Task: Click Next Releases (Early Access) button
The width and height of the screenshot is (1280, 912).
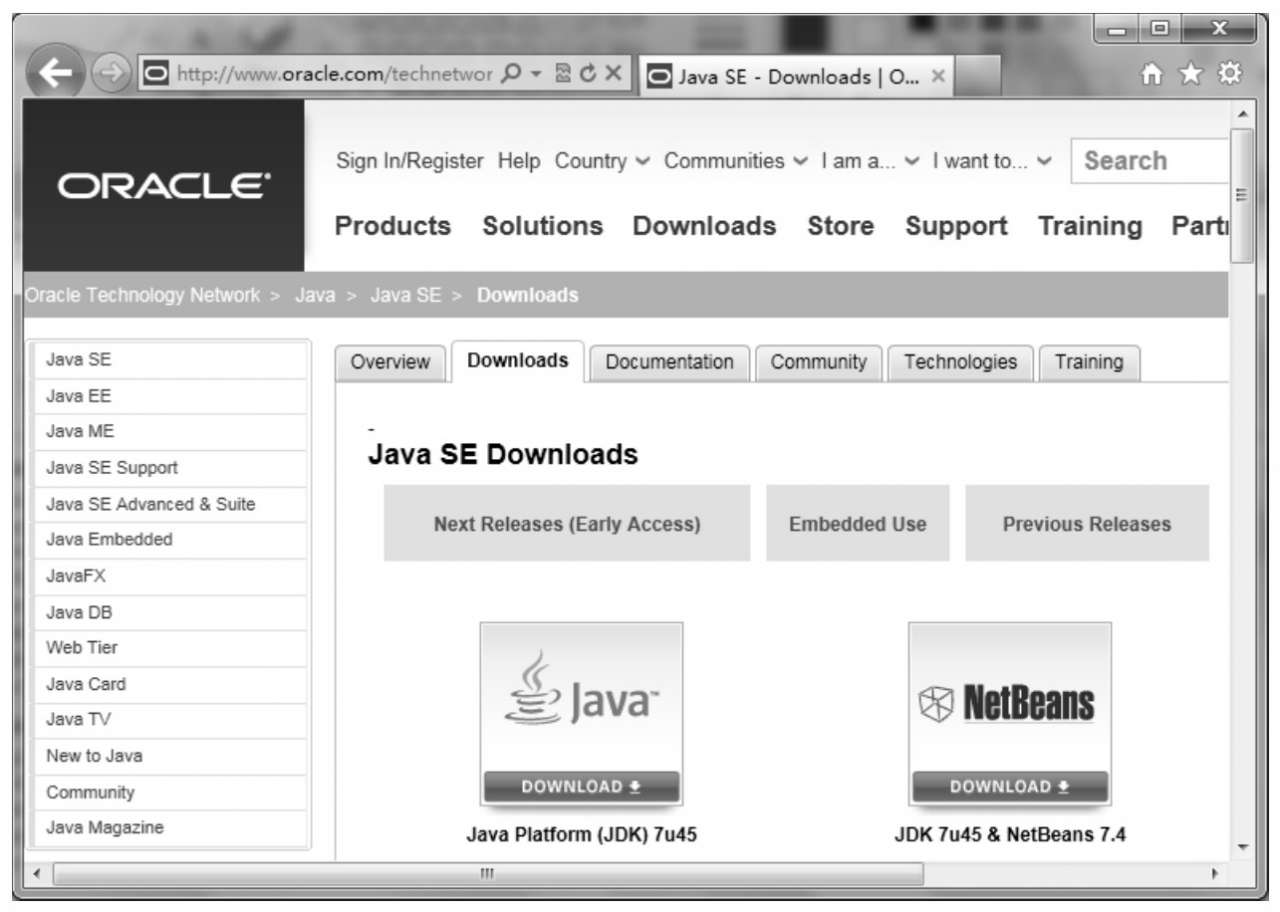Action: [x=567, y=523]
